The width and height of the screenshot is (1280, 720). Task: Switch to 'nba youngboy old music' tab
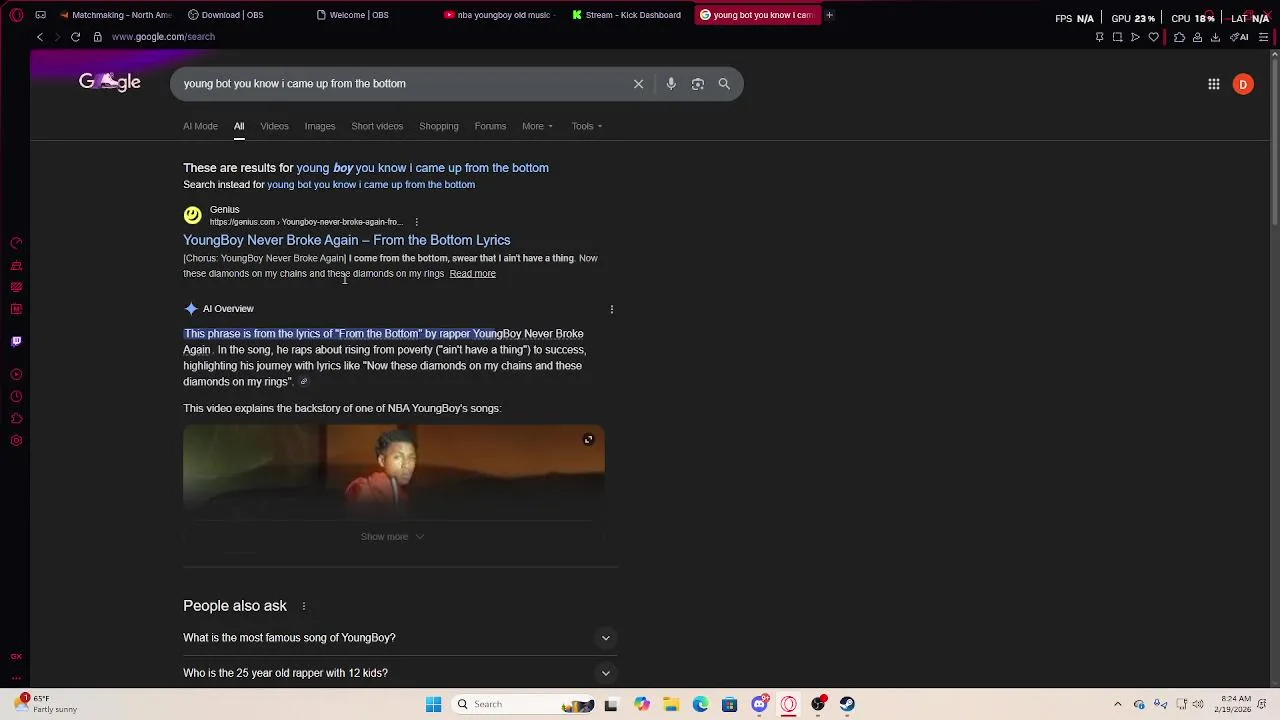tap(498, 15)
